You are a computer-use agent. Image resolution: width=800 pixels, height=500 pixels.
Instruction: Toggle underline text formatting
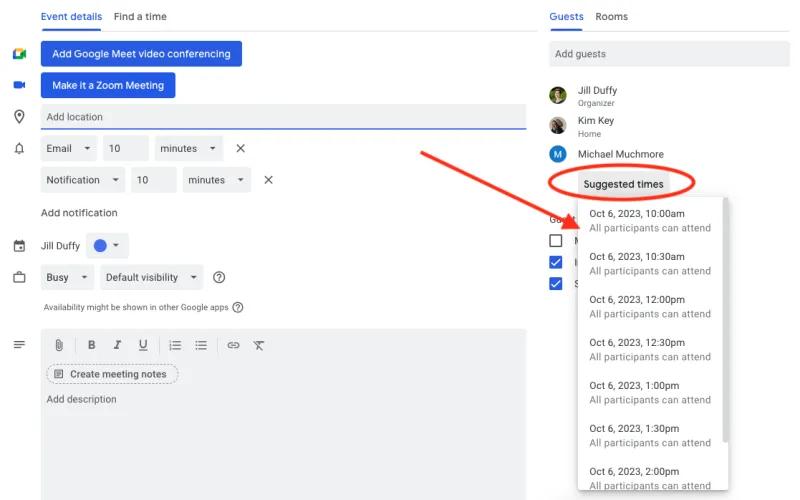click(143, 345)
